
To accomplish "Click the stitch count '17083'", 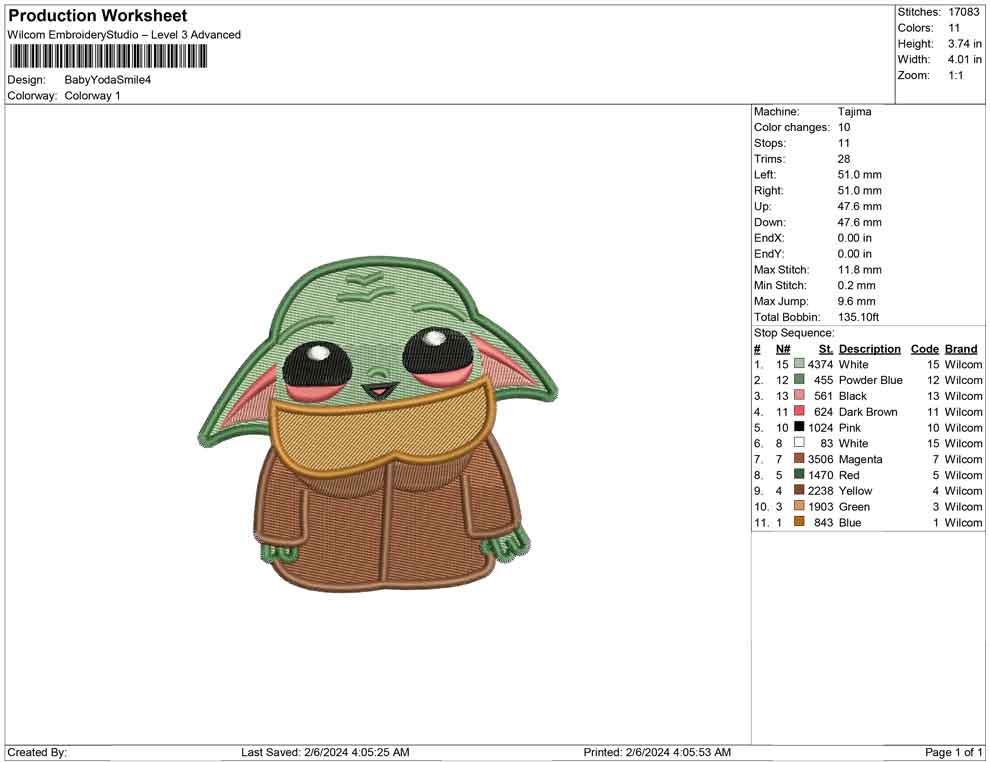I will pyautogui.click(x=963, y=12).
